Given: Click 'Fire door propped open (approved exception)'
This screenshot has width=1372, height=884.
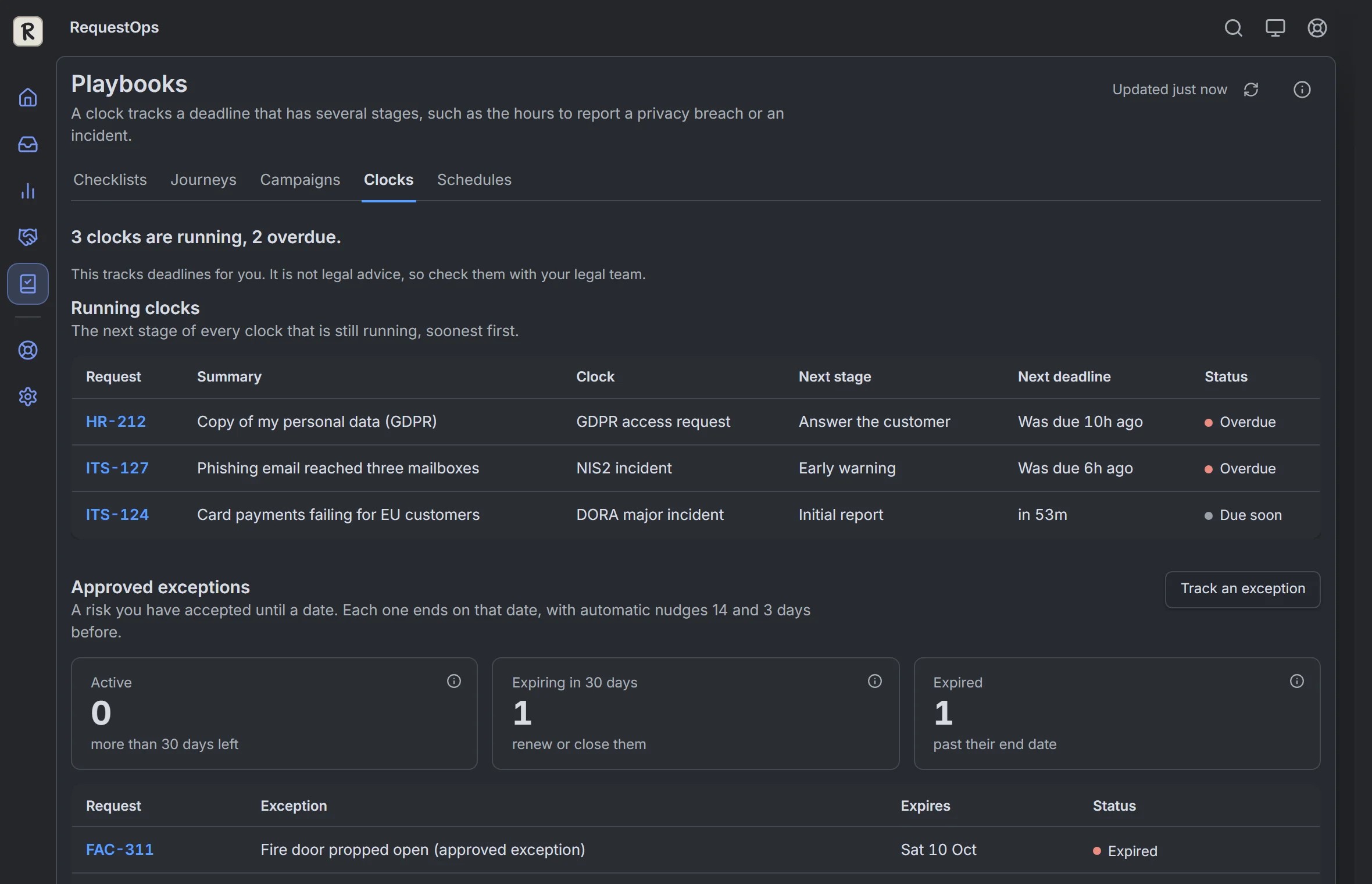Looking at the screenshot, I should (x=423, y=850).
